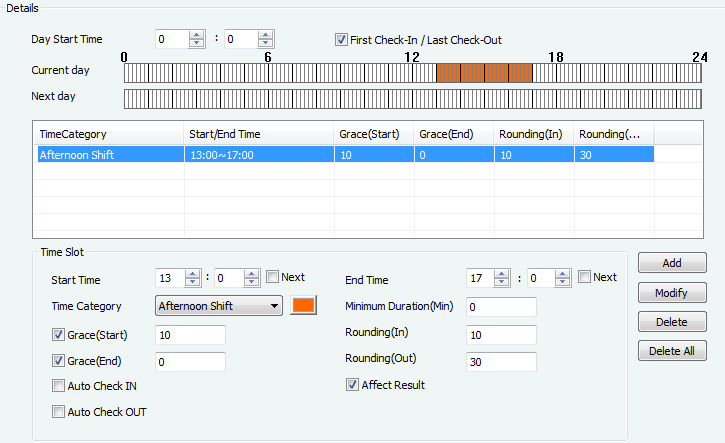Click the Add button
Image resolution: width=725 pixels, height=443 pixels.
coord(672,263)
